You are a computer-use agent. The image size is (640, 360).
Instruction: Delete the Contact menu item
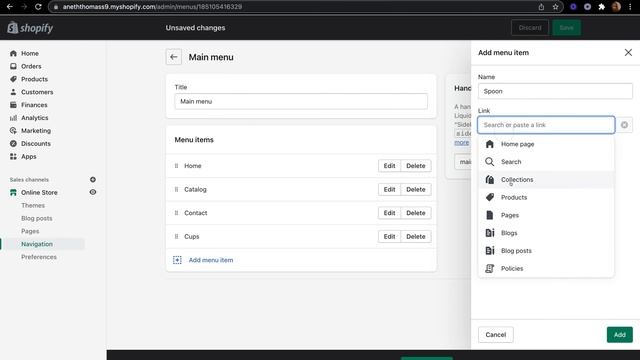pos(416,213)
